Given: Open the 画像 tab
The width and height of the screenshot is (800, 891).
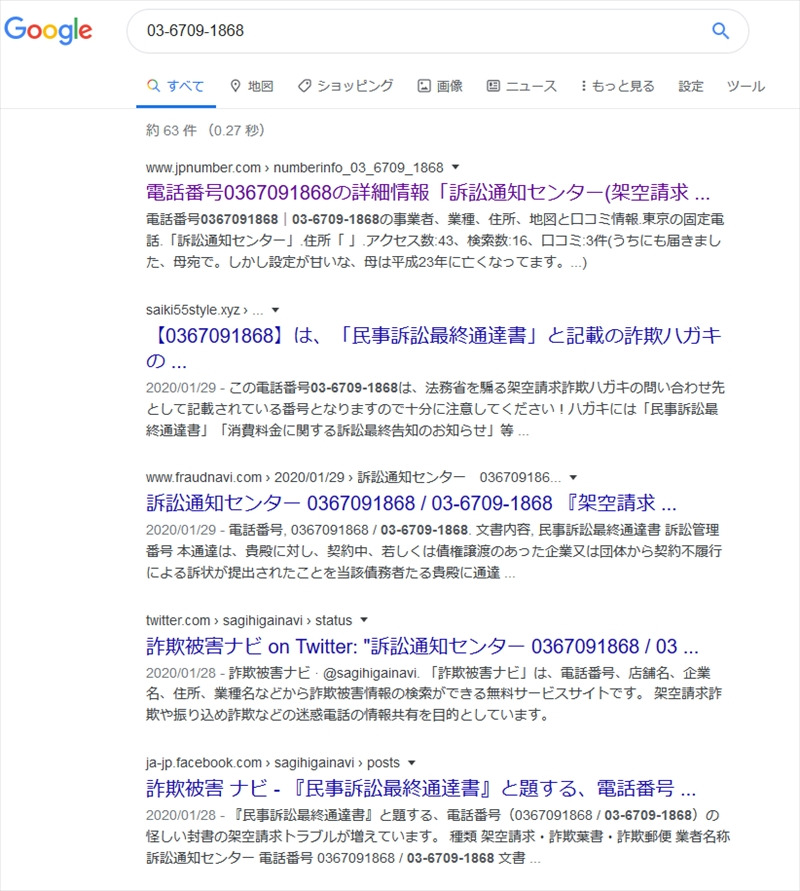Looking at the screenshot, I should [x=440, y=86].
